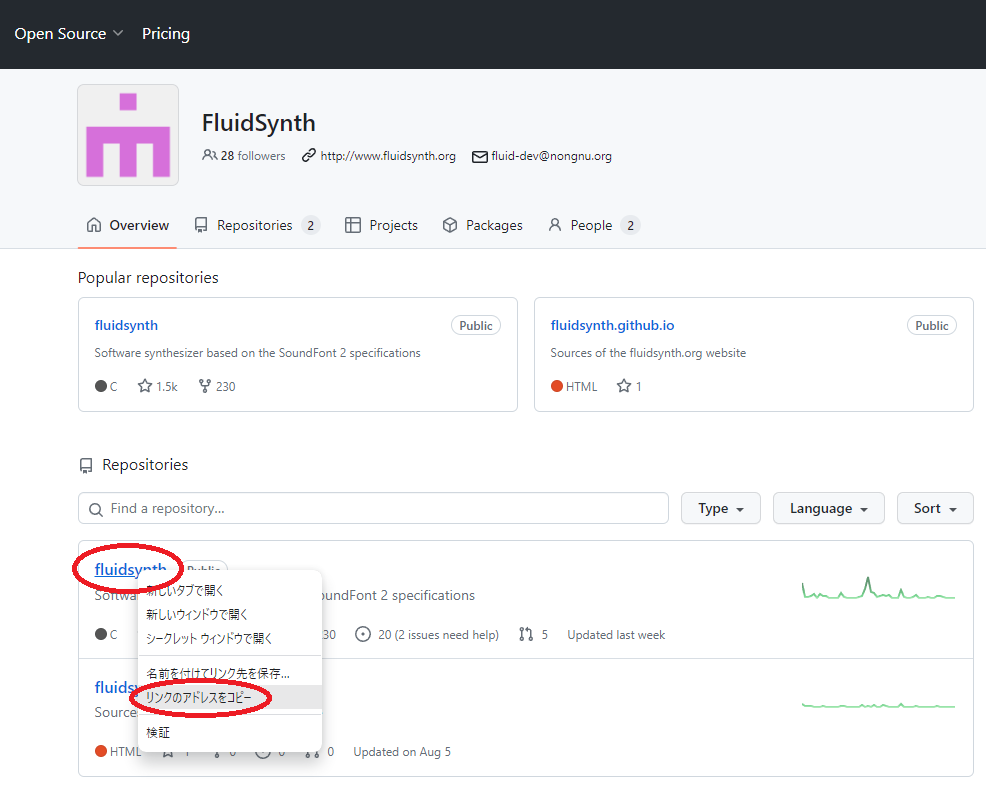Click the SoundFont 2 description on the popular card

tap(258, 353)
